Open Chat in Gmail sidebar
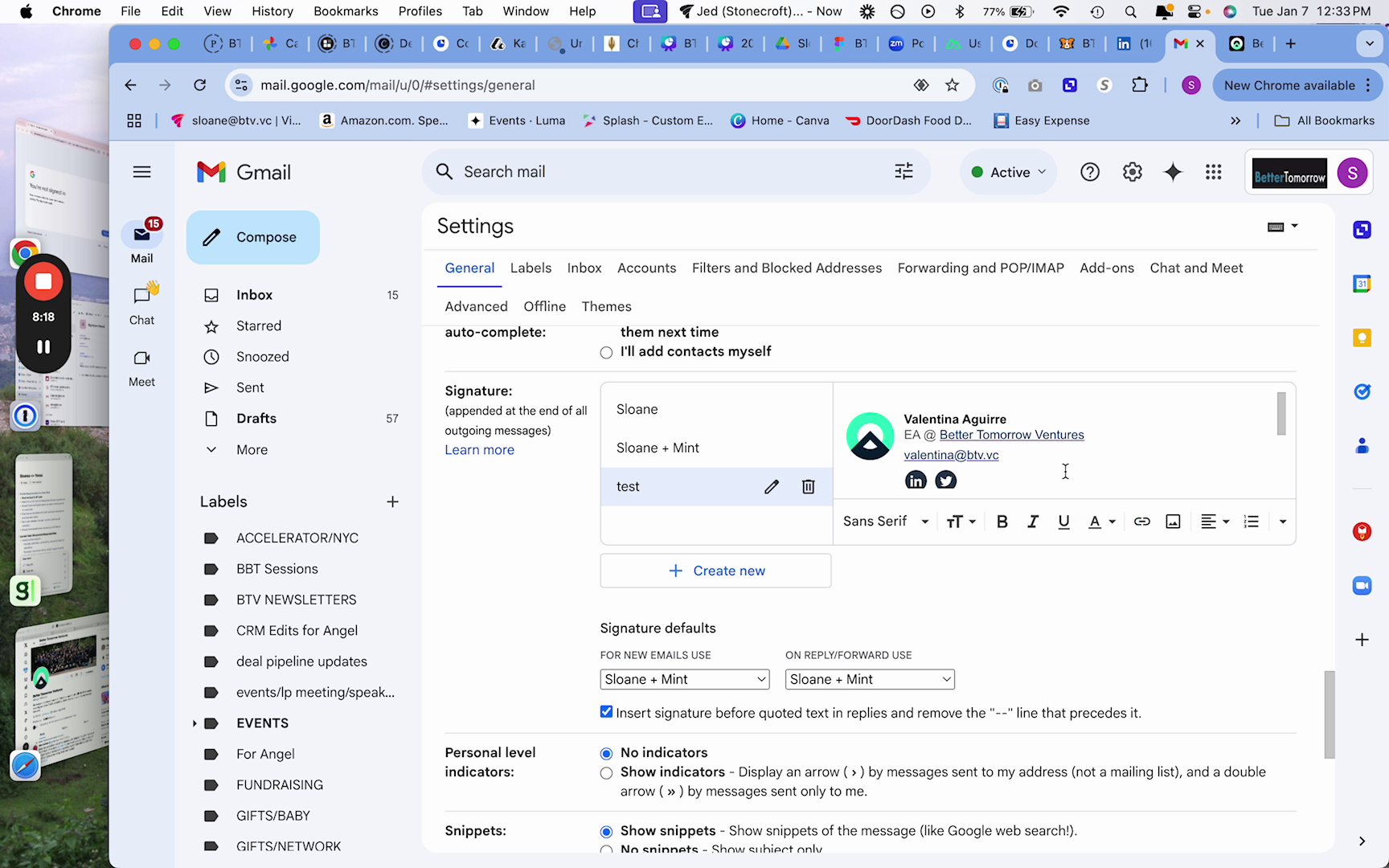Image resolution: width=1389 pixels, height=868 pixels. (x=142, y=304)
